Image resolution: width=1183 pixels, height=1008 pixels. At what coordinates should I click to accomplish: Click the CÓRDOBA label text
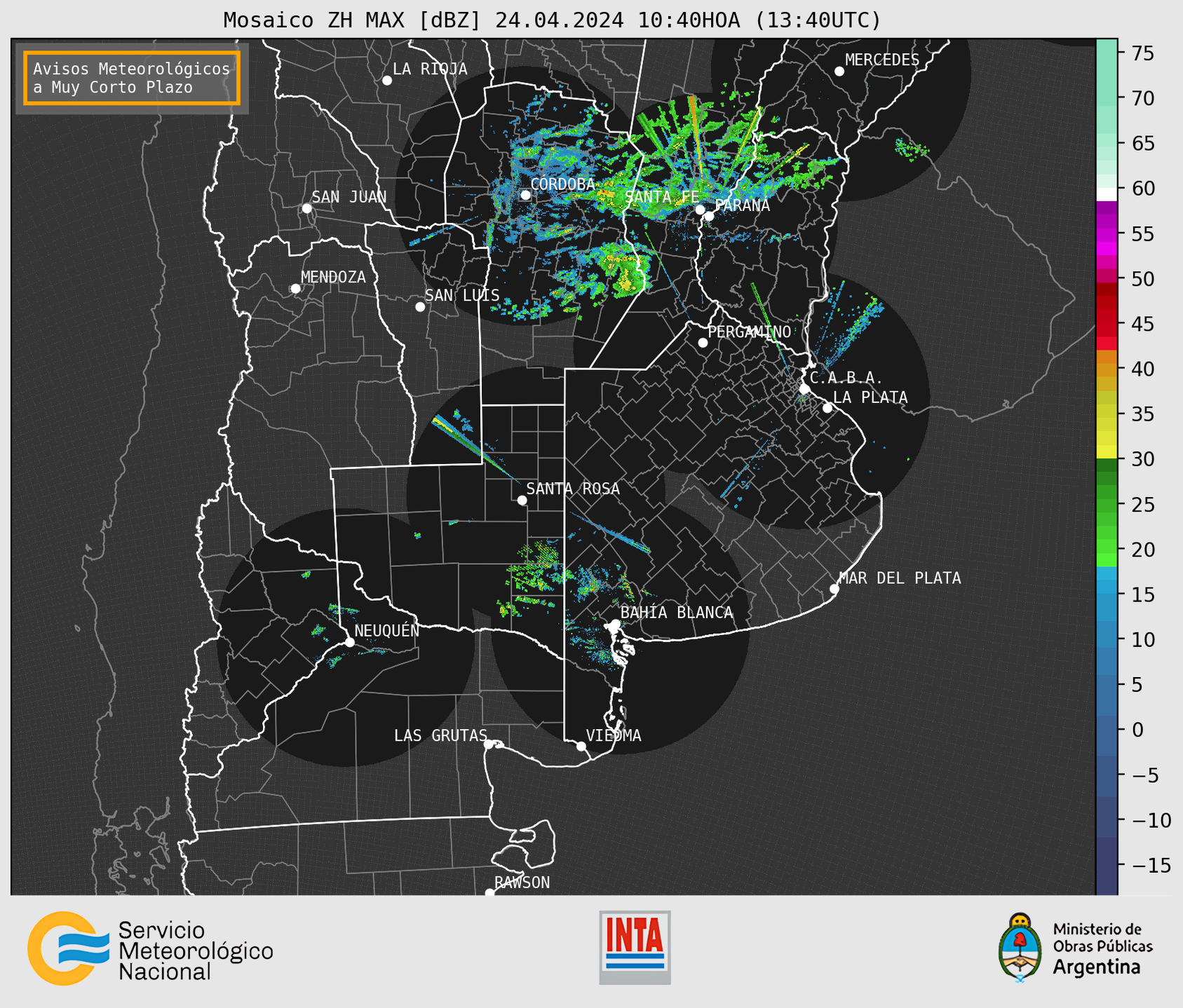pyautogui.click(x=562, y=184)
